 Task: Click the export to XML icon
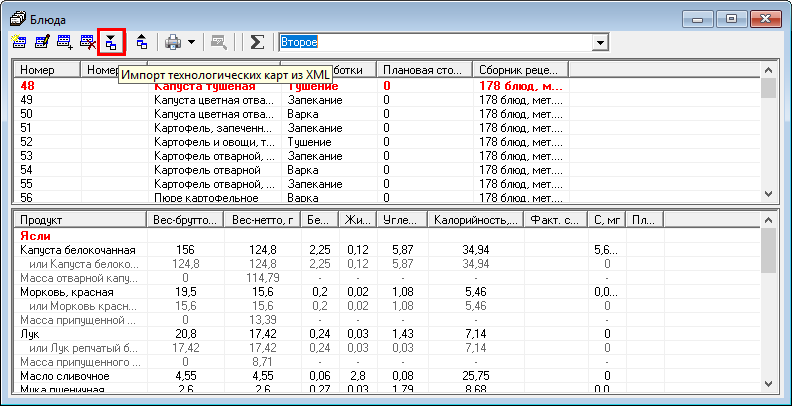142,43
